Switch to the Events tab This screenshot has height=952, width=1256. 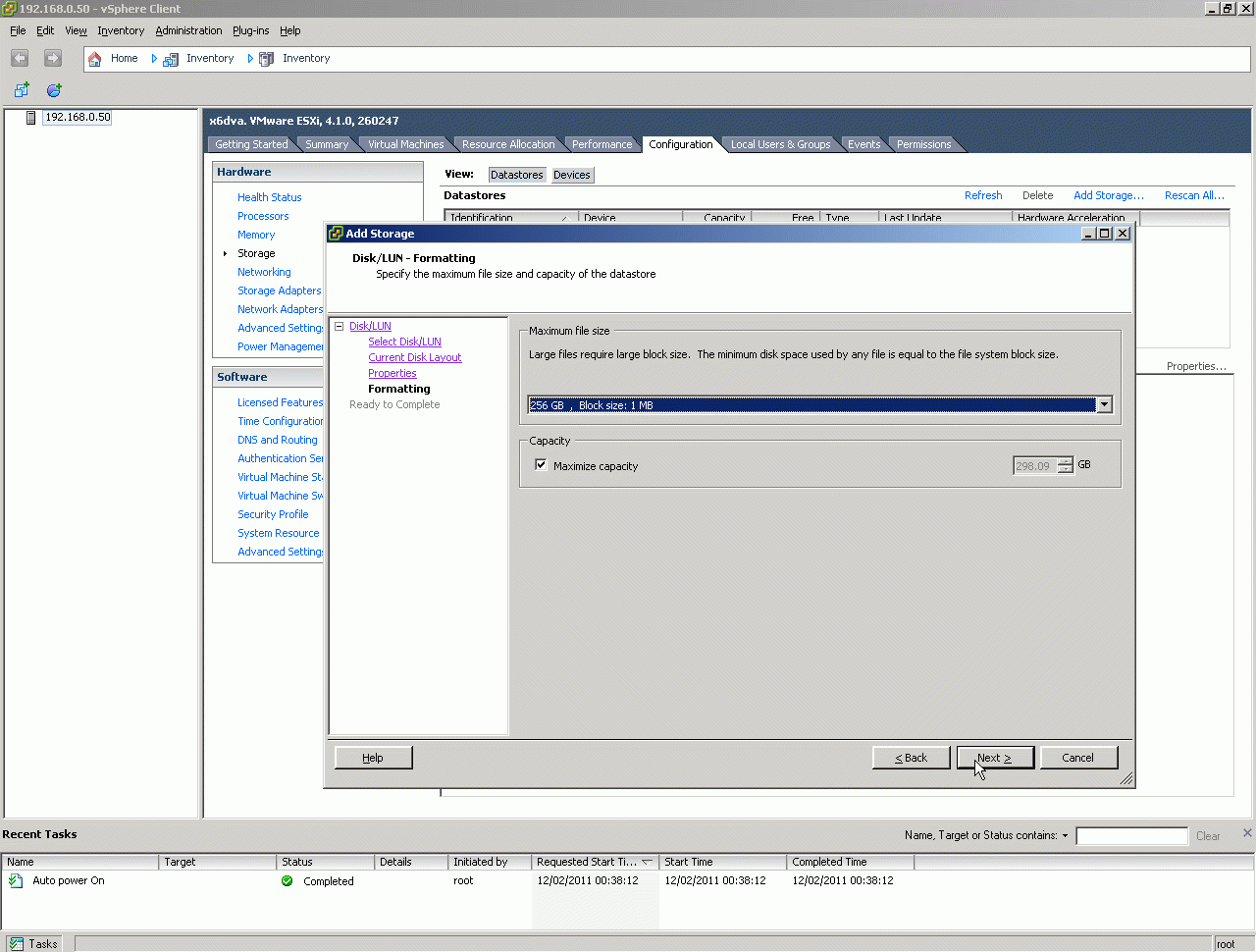(864, 144)
